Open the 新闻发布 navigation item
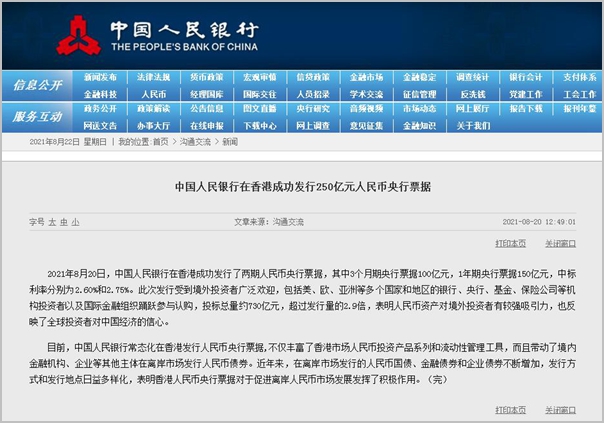Image resolution: width=604 pixels, height=423 pixels. click(x=100, y=77)
